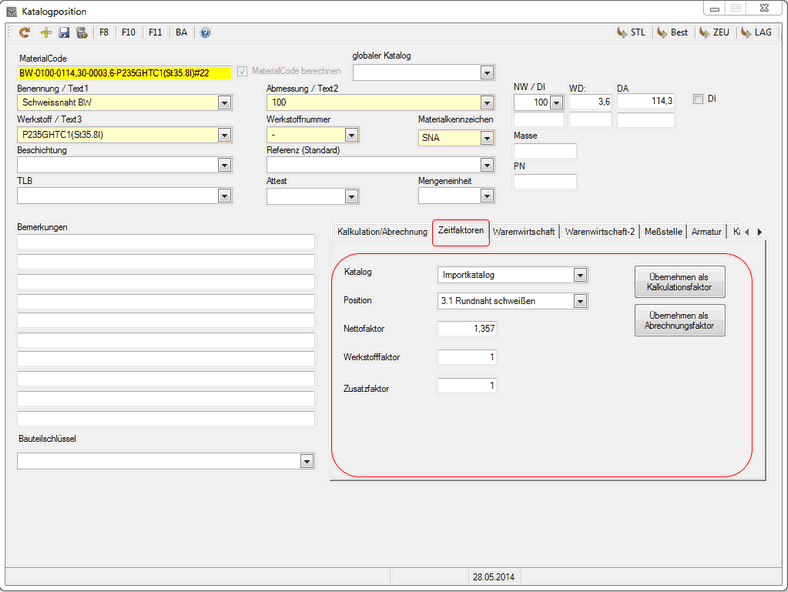
Task: Click Übernehmen als Kalkulationsfaktor button
Action: point(680,282)
